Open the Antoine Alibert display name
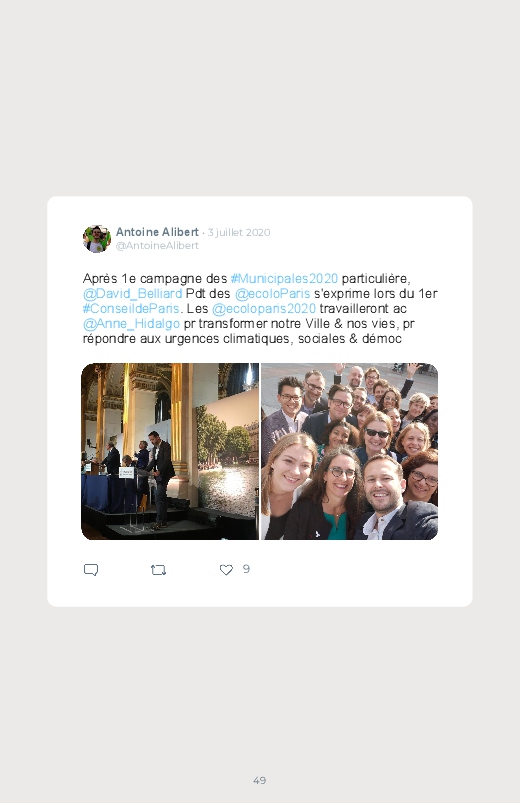This screenshot has height=803, width=520. pos(157,232)
